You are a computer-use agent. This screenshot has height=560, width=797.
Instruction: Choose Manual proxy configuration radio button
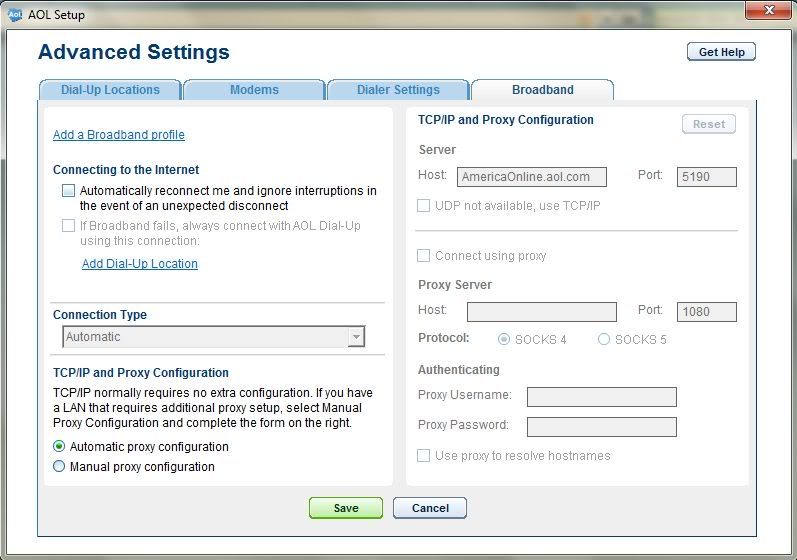(59, 466)
